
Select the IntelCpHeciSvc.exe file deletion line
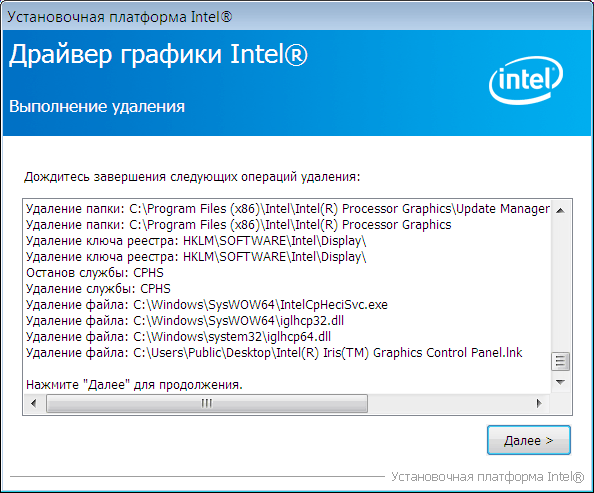207,305
